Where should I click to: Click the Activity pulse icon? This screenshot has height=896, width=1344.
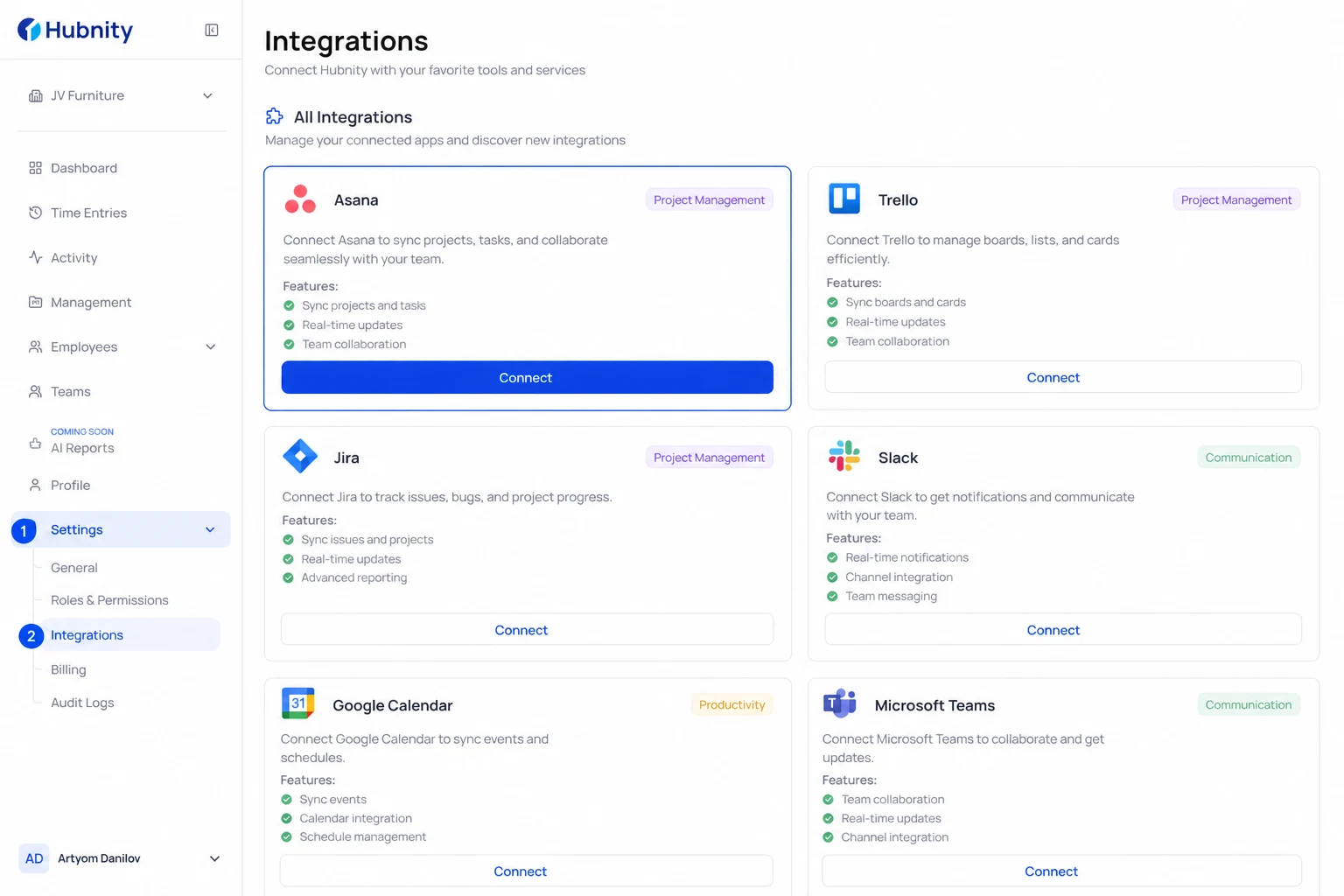[35, 257]
